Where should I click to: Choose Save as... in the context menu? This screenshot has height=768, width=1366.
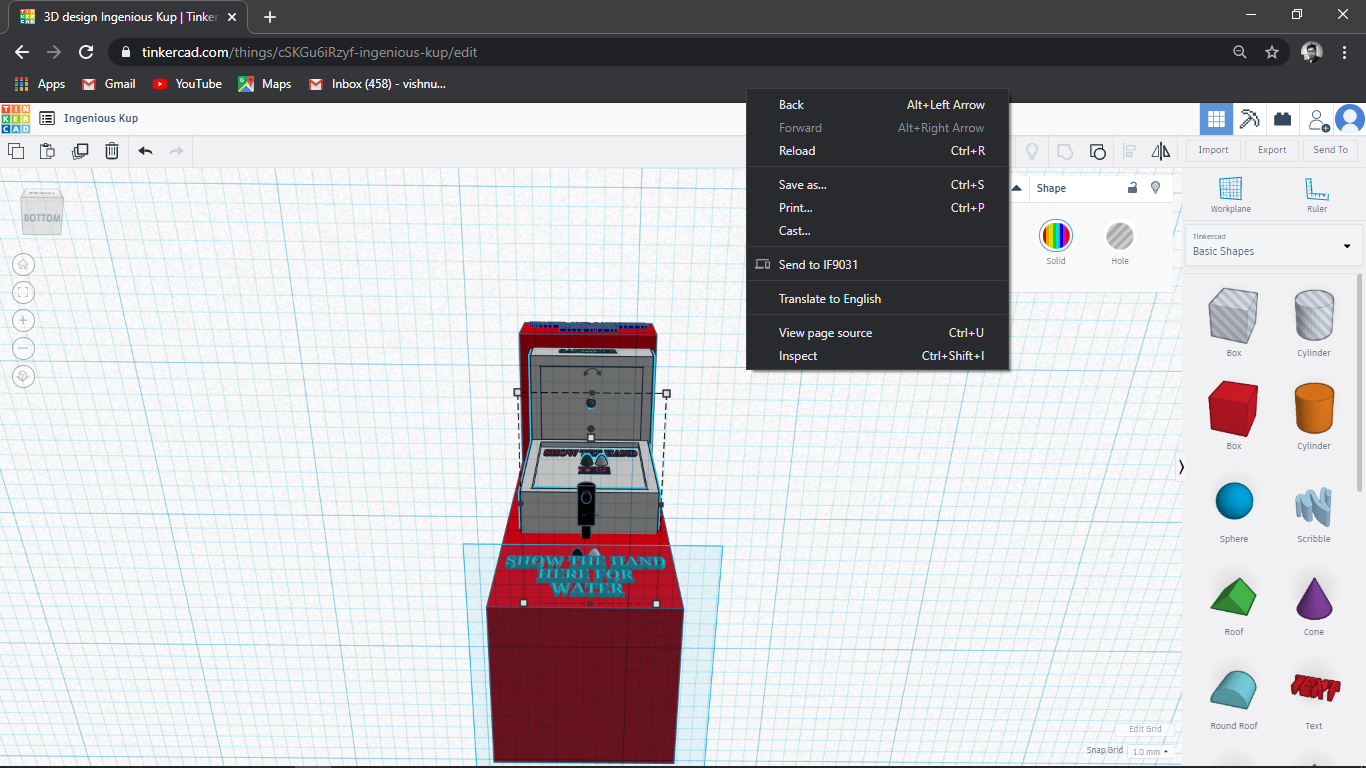(877, 185)
